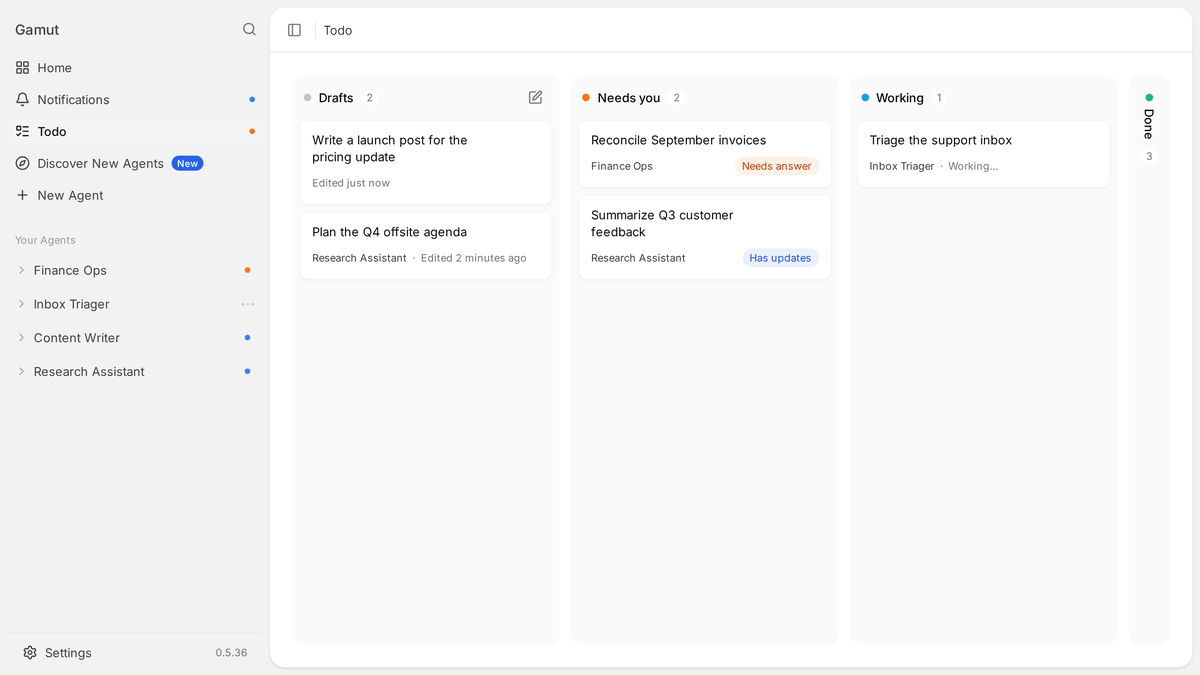This screenshot has width=1200, height=675.
Task: Click the ellipsis beside Inbox Triager
Action: [x=248, y=304]
